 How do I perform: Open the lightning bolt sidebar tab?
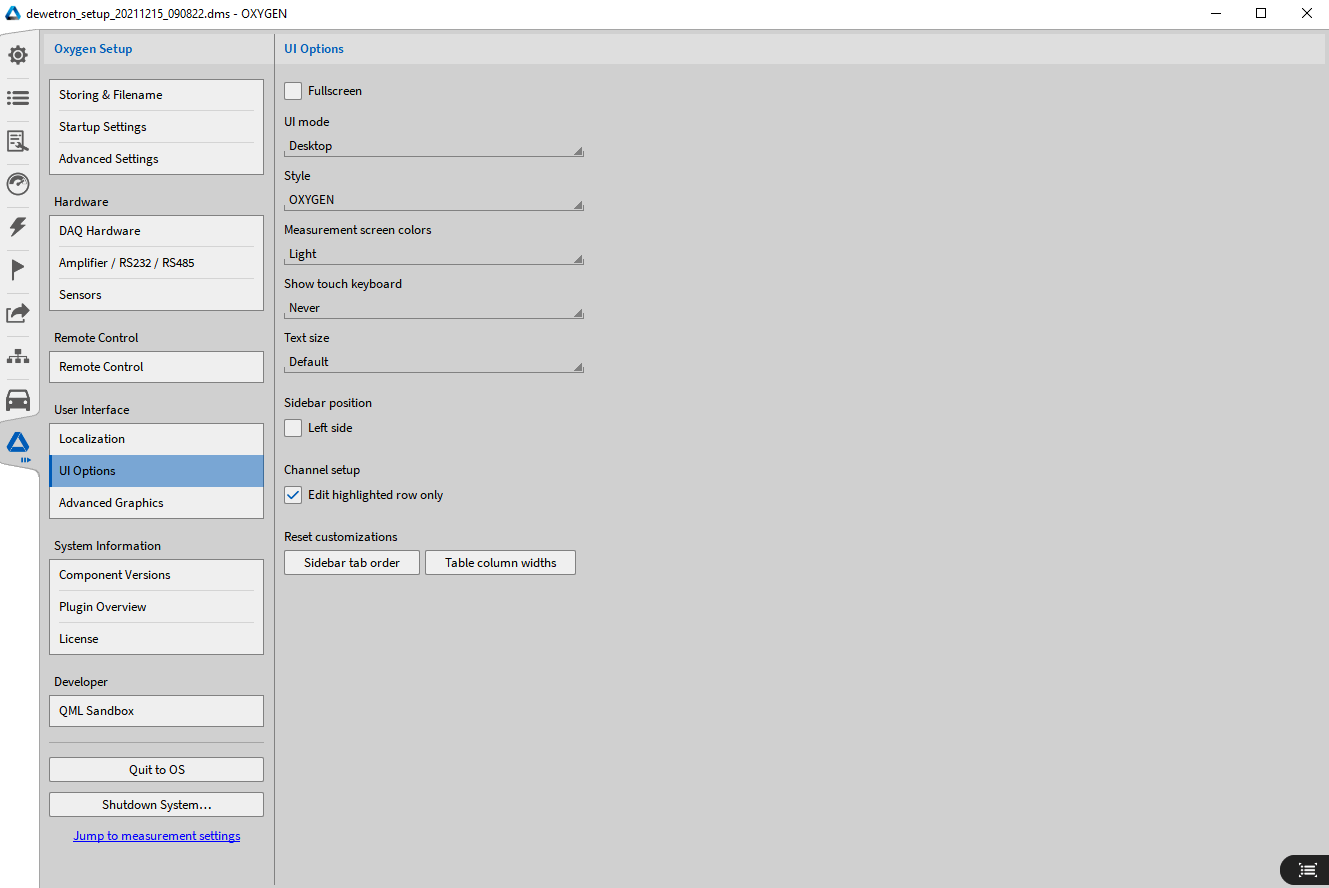[18, 227]
